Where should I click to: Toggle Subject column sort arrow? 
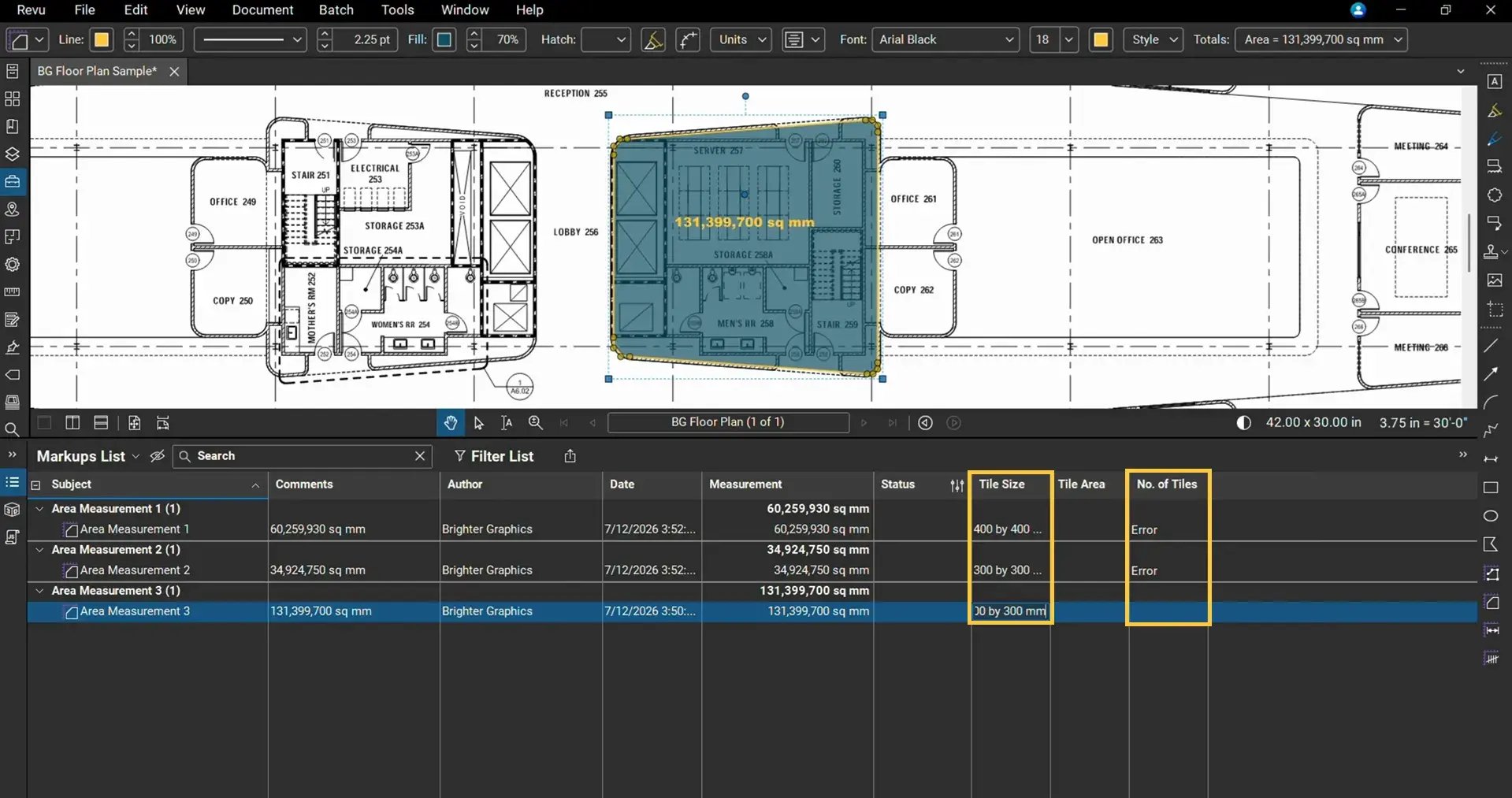[x=255, y=485]
